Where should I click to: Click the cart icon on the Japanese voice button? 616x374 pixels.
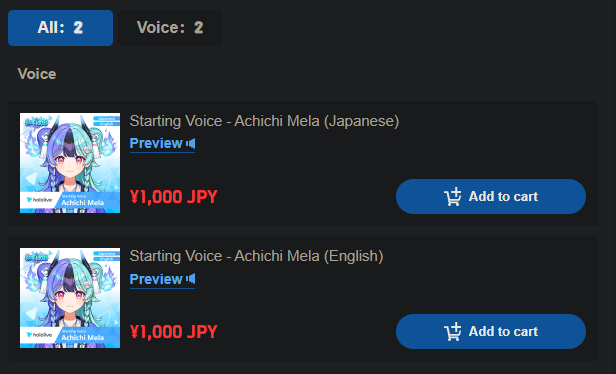[x=453, y=196]
